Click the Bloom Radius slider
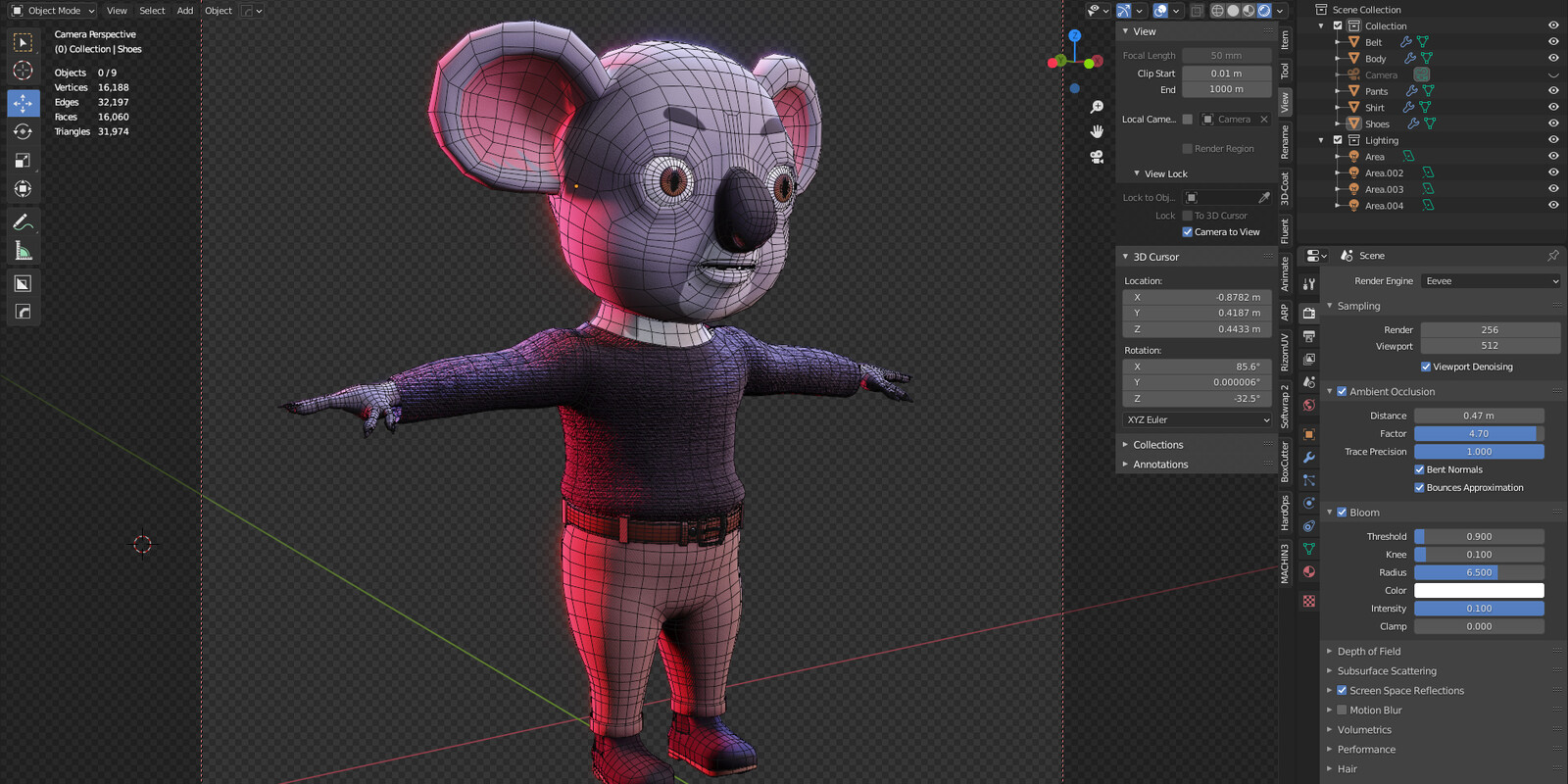 1479,572
